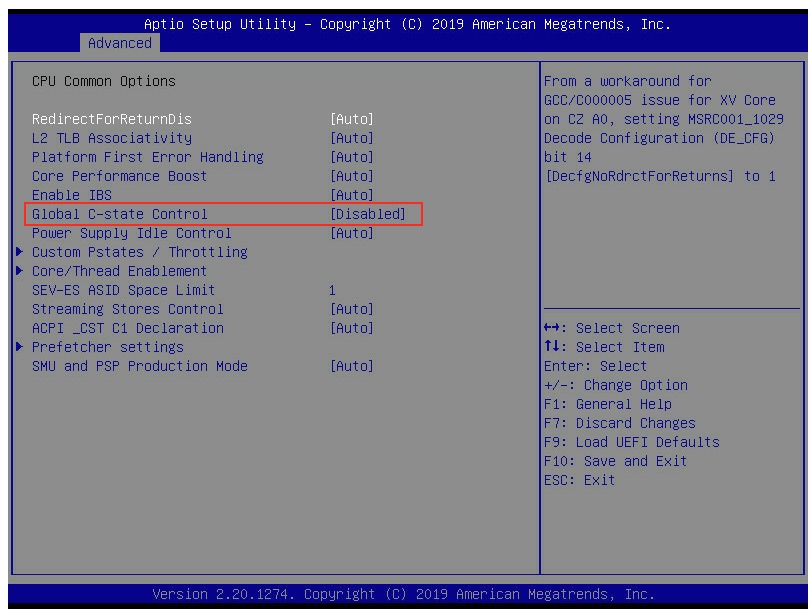Image resolution: width=811 pixels, height=614 pixels.
Task: Change Power Supply Idle Control [Auto] value
Action: point(352,233)
